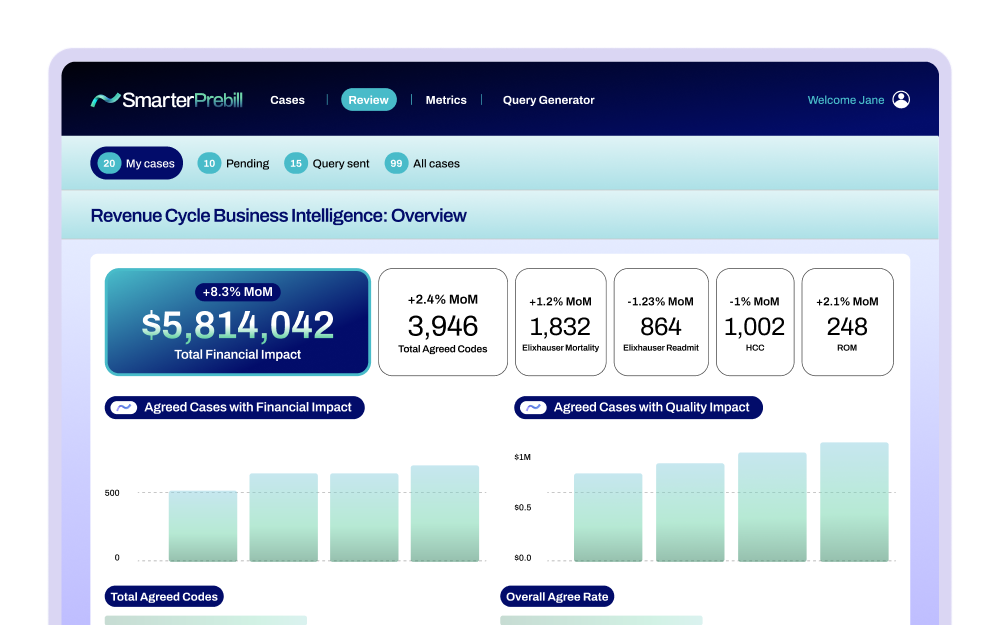Open the ROM 248 card
Viewport: 1000px width, 625px height.
point(848,322)
